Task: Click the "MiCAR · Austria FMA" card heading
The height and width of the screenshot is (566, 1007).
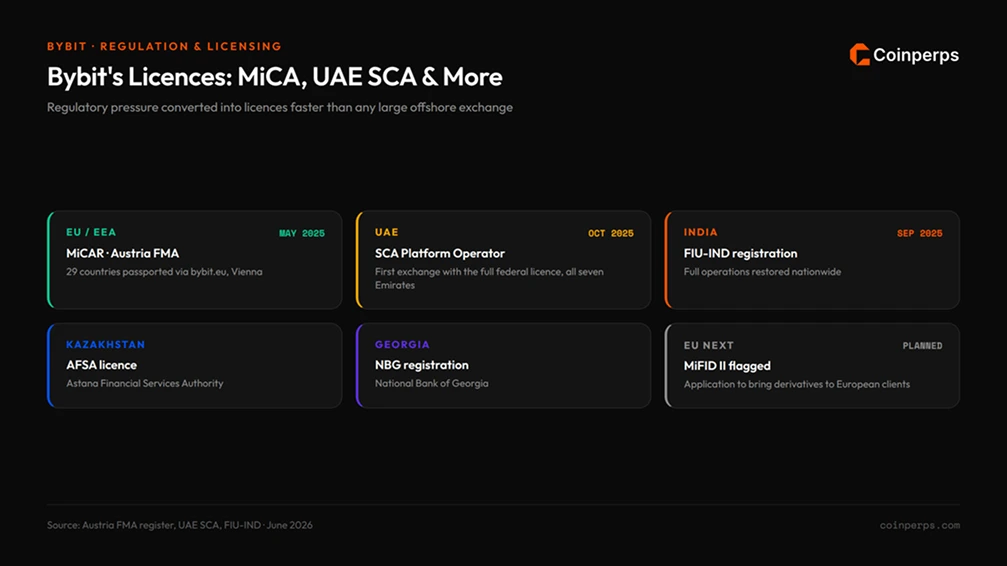Action: click(x=123, y=253)
